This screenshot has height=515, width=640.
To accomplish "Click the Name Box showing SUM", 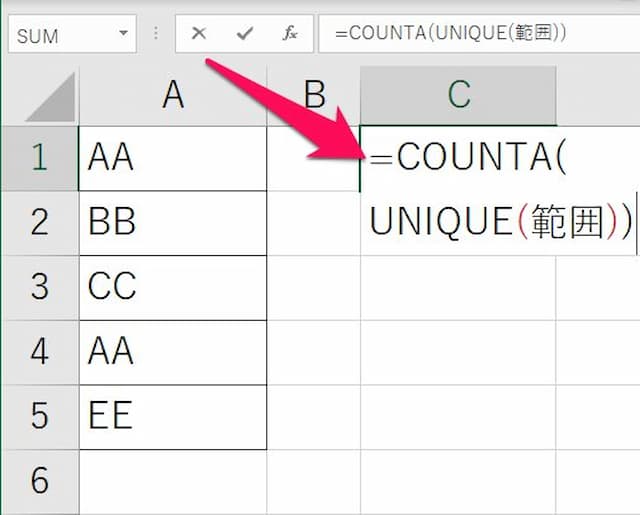I will (60, 35).
